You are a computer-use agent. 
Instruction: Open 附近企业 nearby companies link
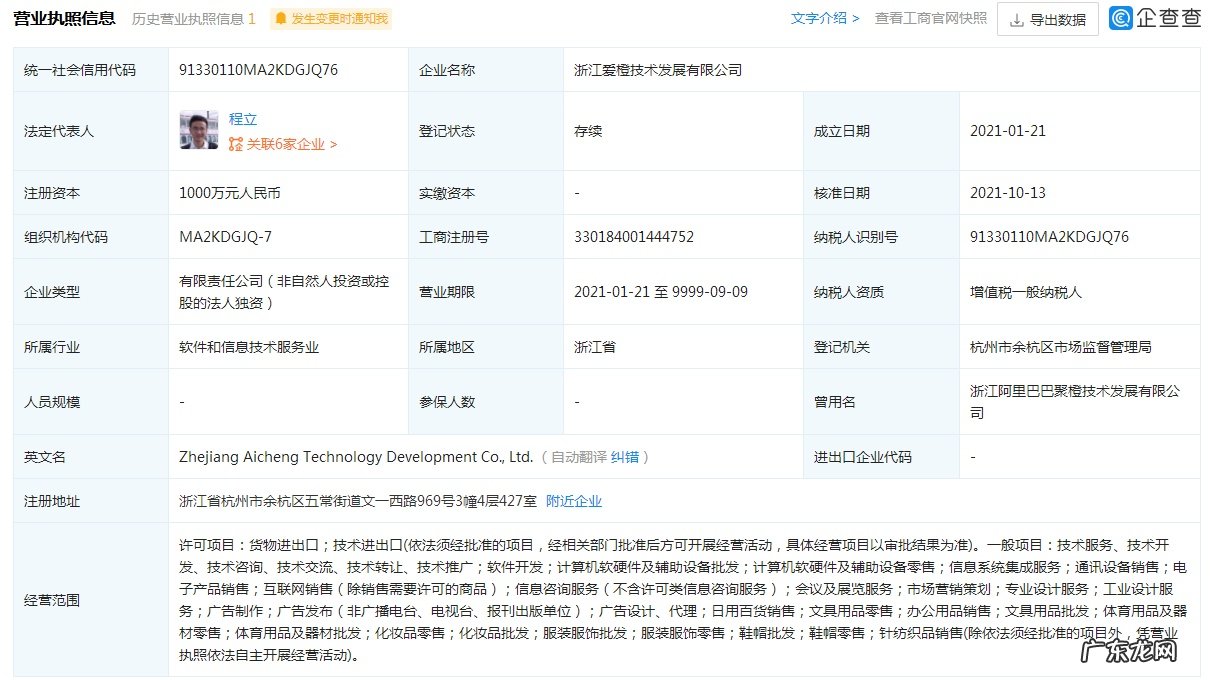click(574, 501)
